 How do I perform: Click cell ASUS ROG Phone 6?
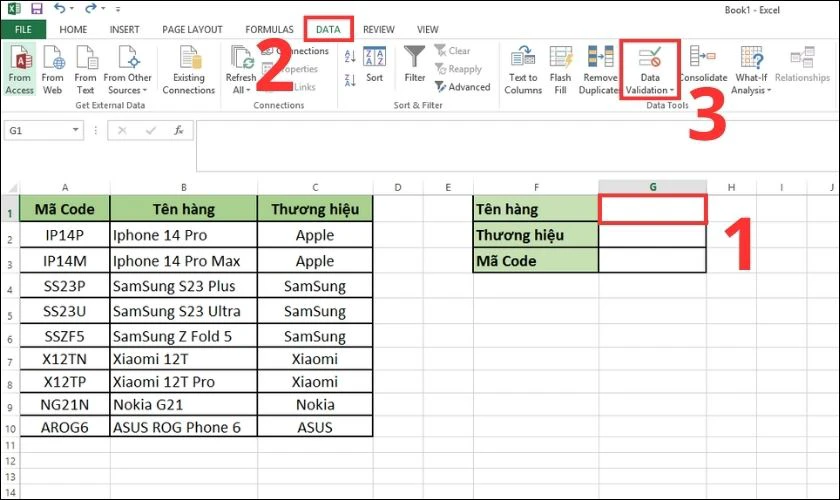[x=184, y=427]
